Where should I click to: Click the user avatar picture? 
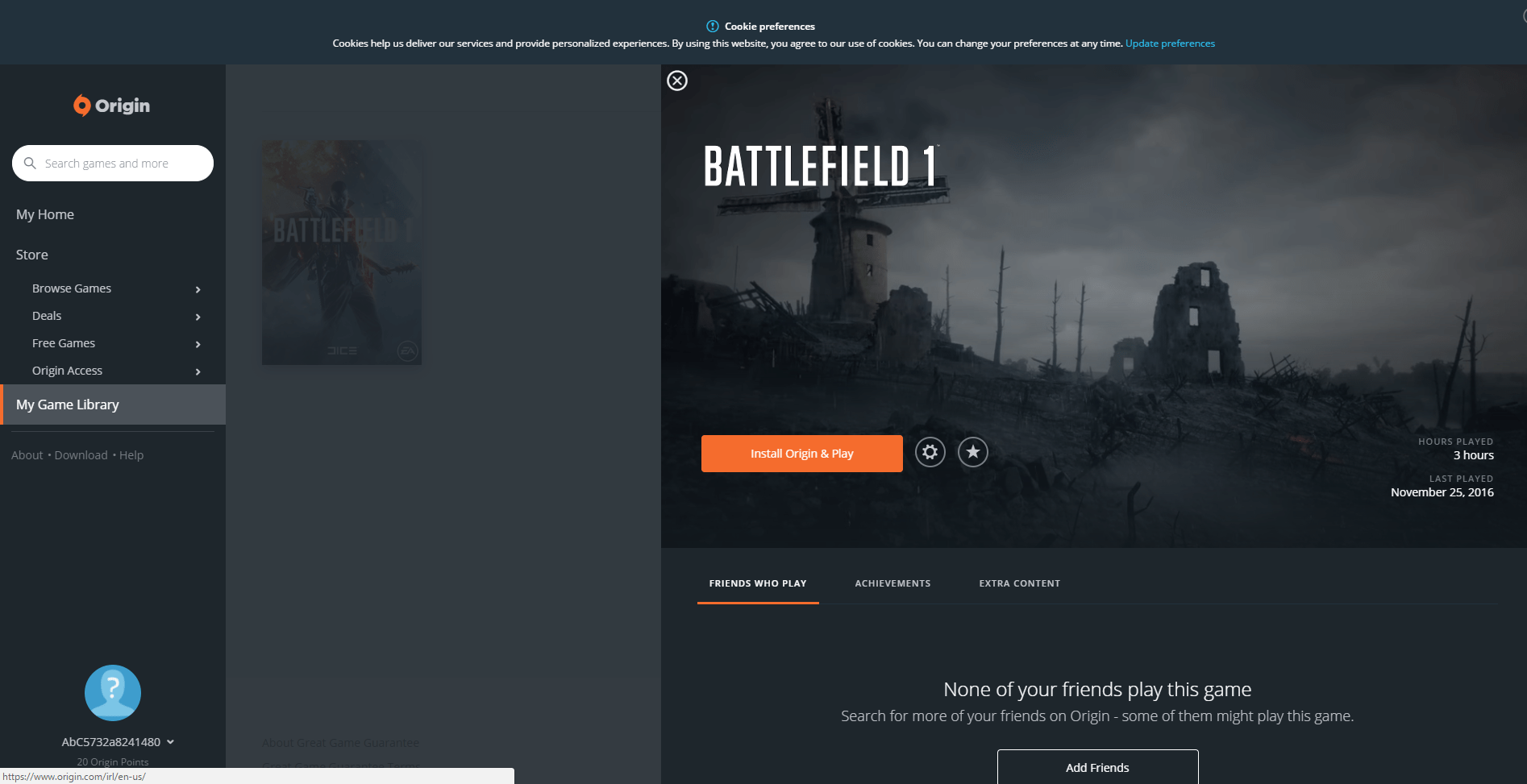(x=113, y=692)
